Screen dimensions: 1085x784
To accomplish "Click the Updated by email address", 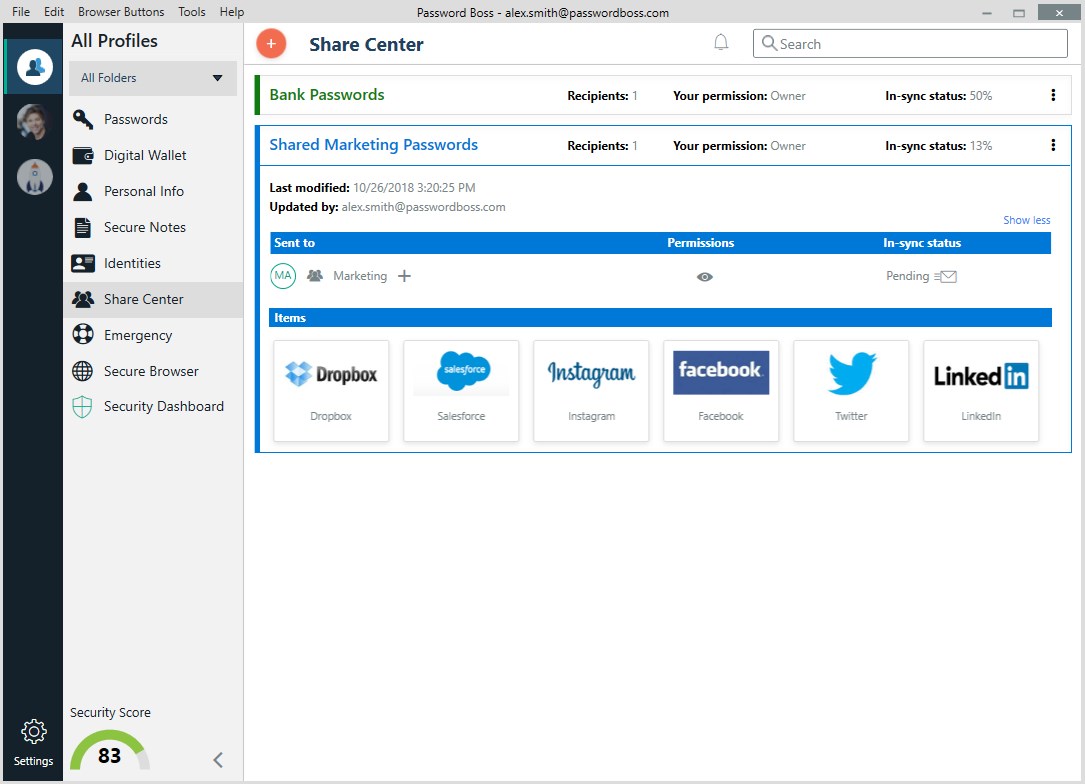I will click(423, 207).
